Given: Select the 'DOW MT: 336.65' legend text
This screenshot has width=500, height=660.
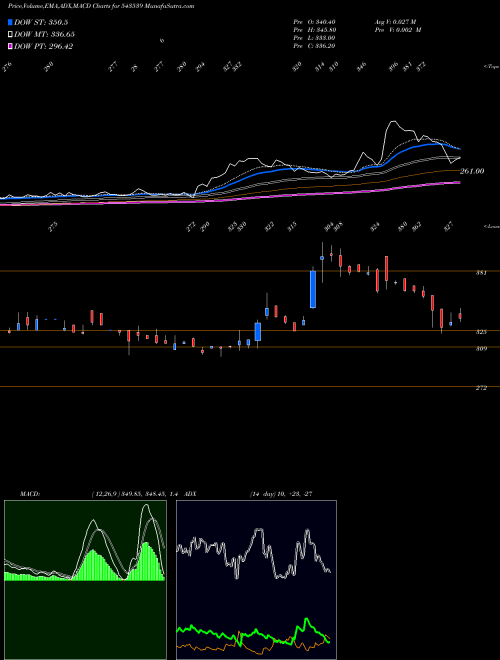Looking at the screenshot, I should [x=45, y=34].
